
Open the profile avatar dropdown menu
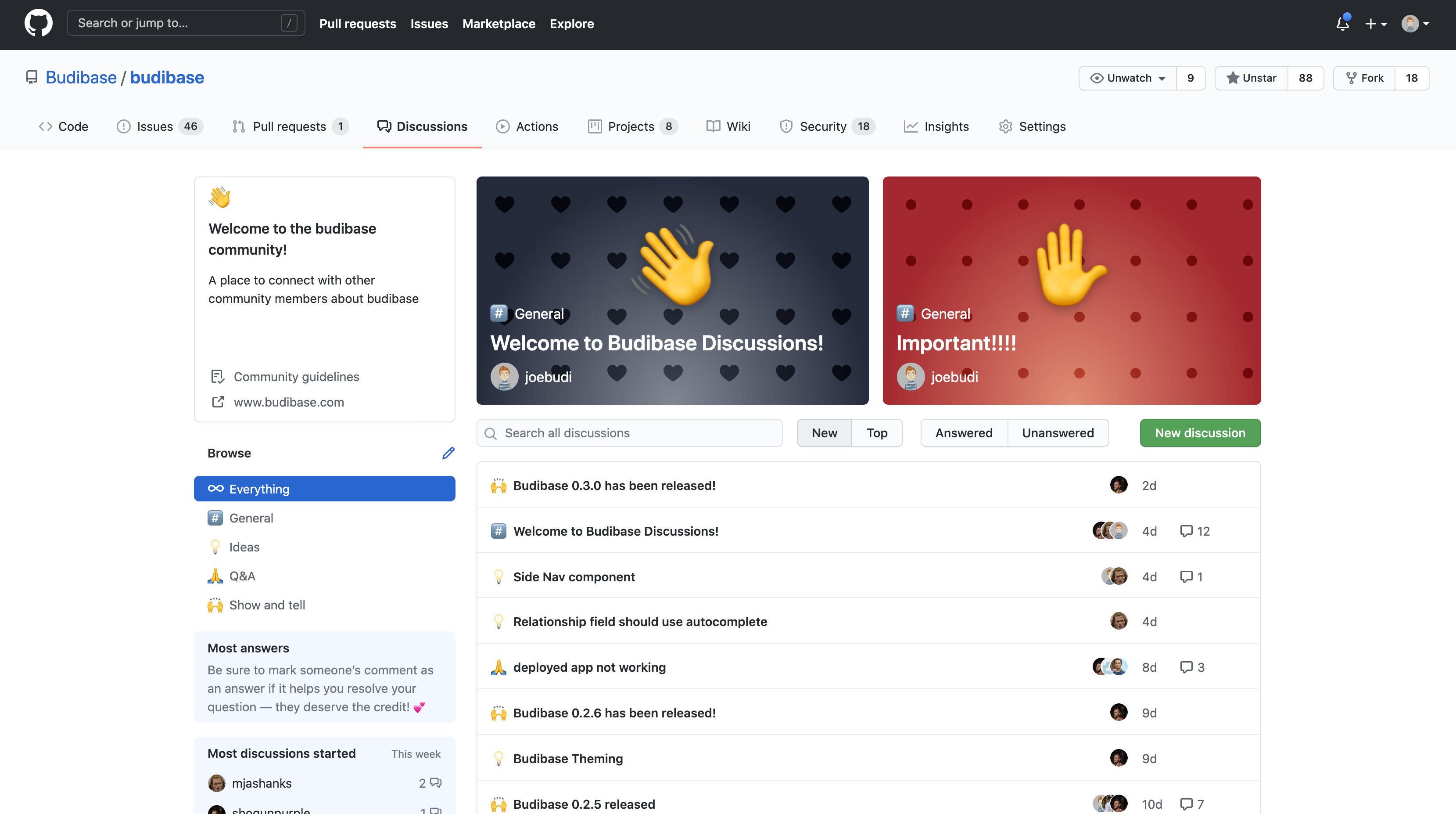(x=1415, y=23)
